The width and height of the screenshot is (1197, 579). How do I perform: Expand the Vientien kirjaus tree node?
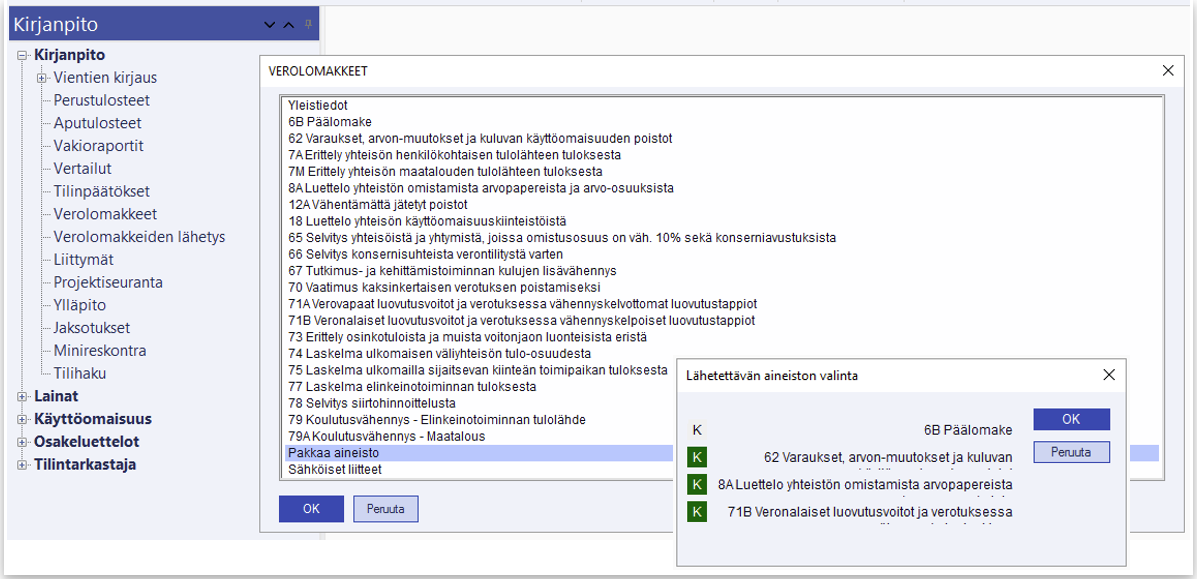pyautogui.click(x=42, y=78)
